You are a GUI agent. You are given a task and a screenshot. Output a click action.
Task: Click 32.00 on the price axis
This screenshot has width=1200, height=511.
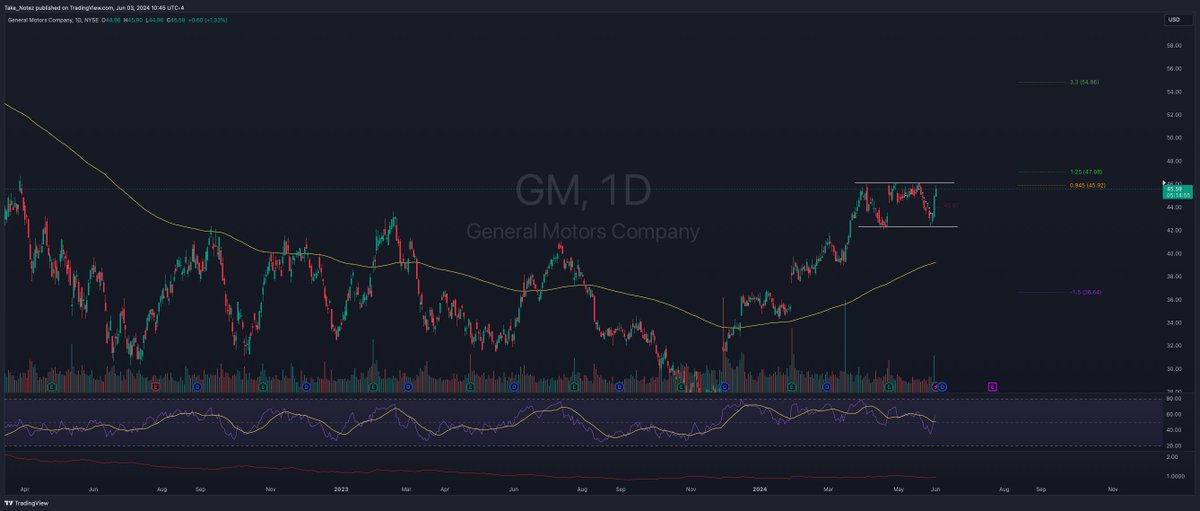point(1173,346)
